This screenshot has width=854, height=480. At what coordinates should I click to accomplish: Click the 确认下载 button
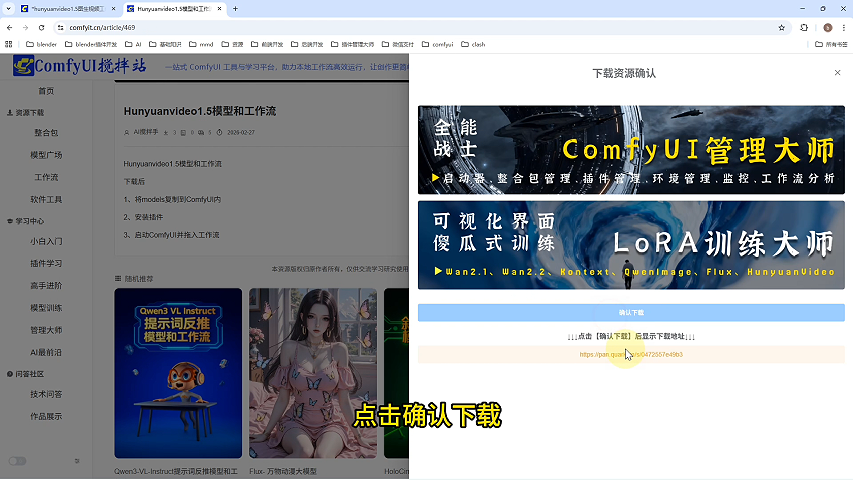631,313
